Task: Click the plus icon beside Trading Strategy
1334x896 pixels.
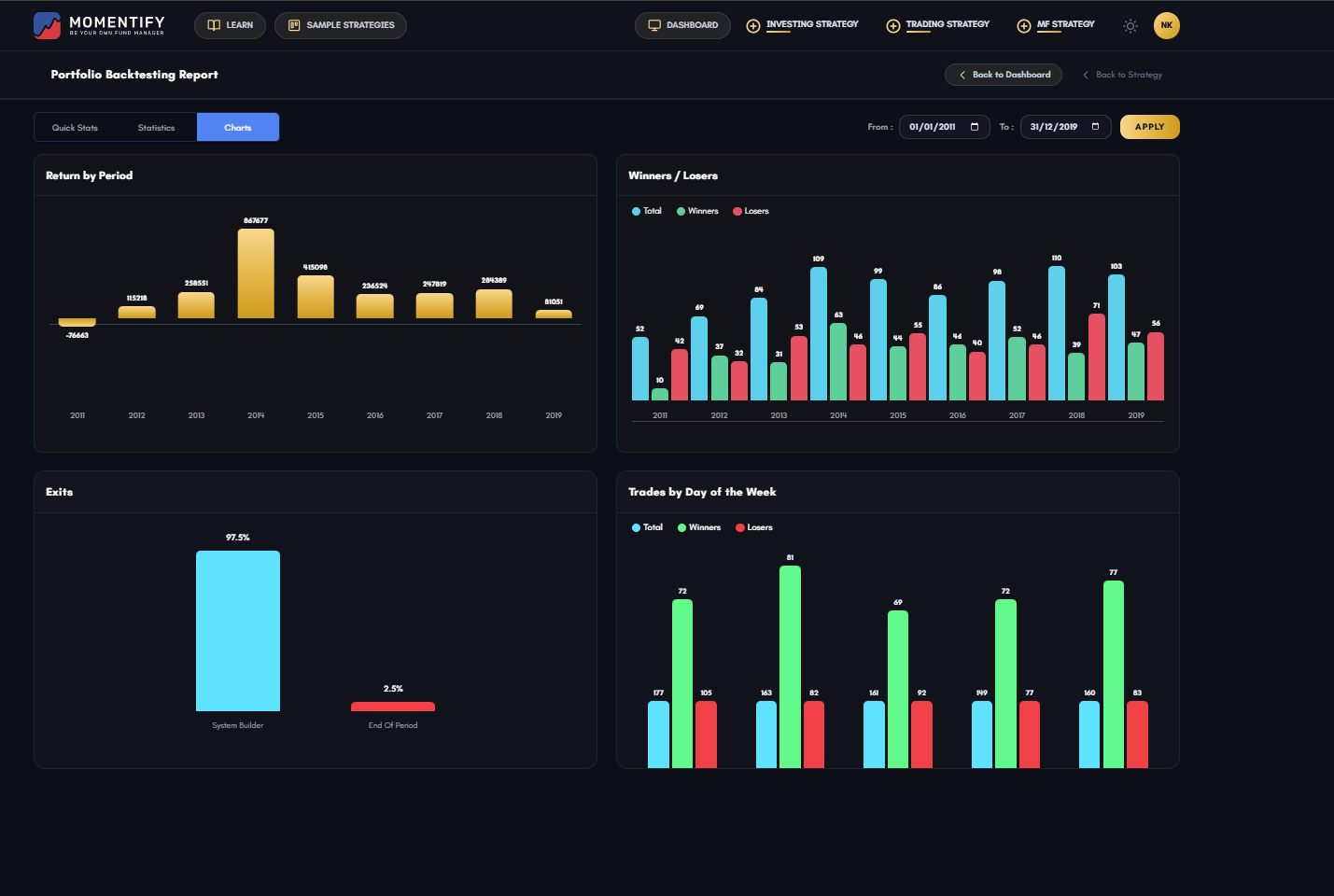Action: pos(893,26)
